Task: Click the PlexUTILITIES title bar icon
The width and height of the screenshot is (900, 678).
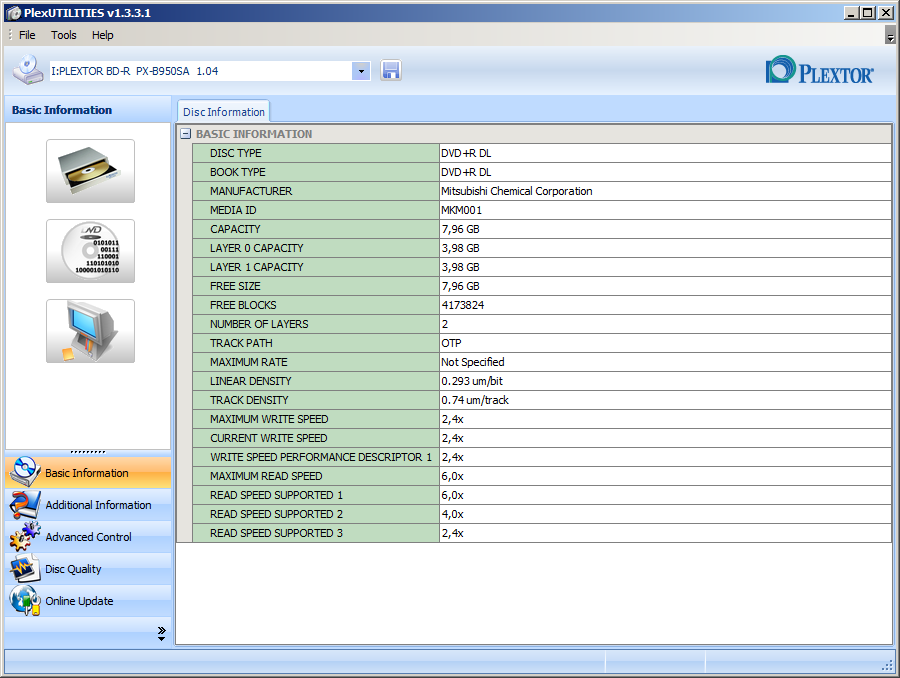Action: coord(14,13)
